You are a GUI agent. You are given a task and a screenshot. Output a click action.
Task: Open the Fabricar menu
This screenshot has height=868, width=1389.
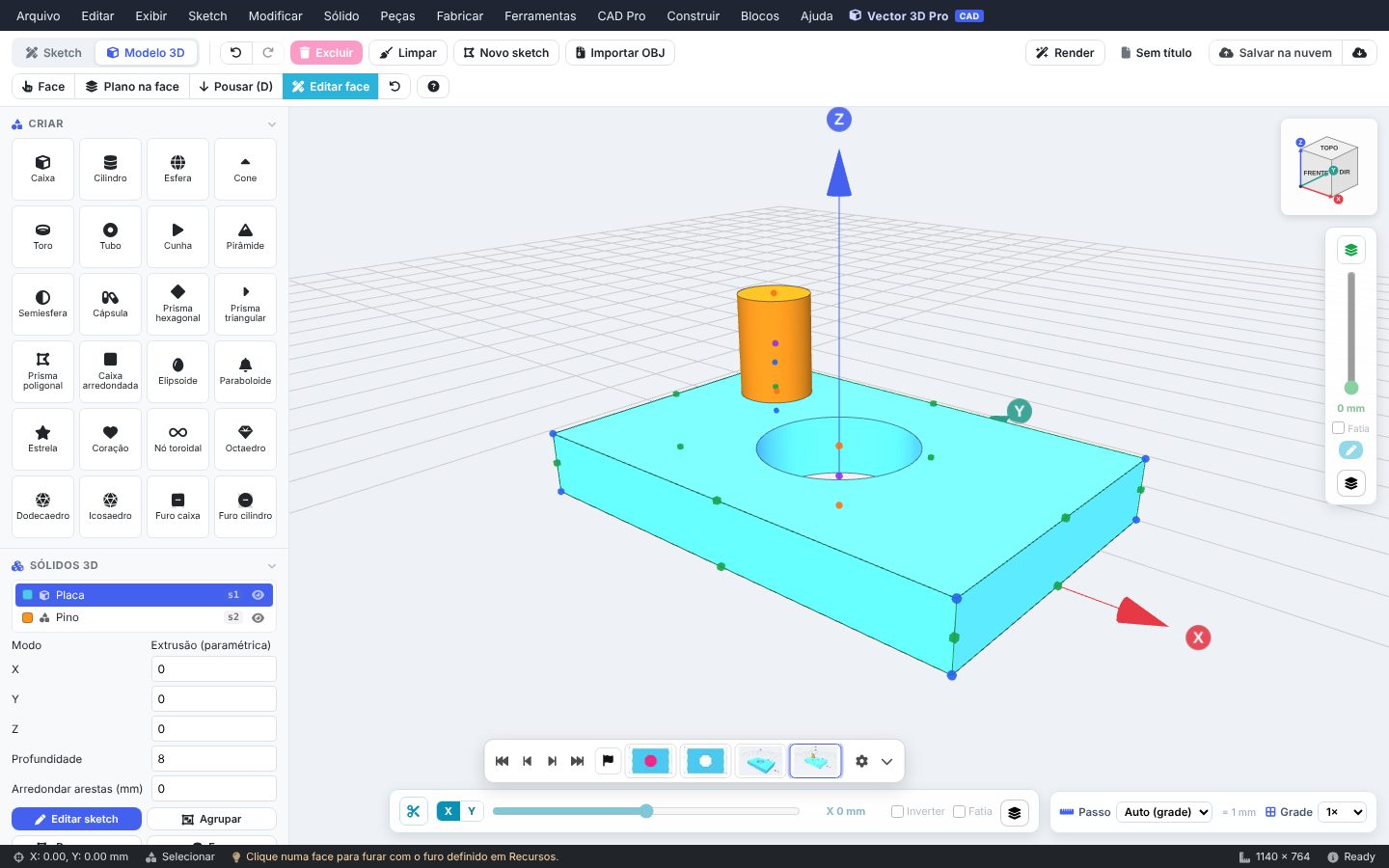(x=460, y=15)
